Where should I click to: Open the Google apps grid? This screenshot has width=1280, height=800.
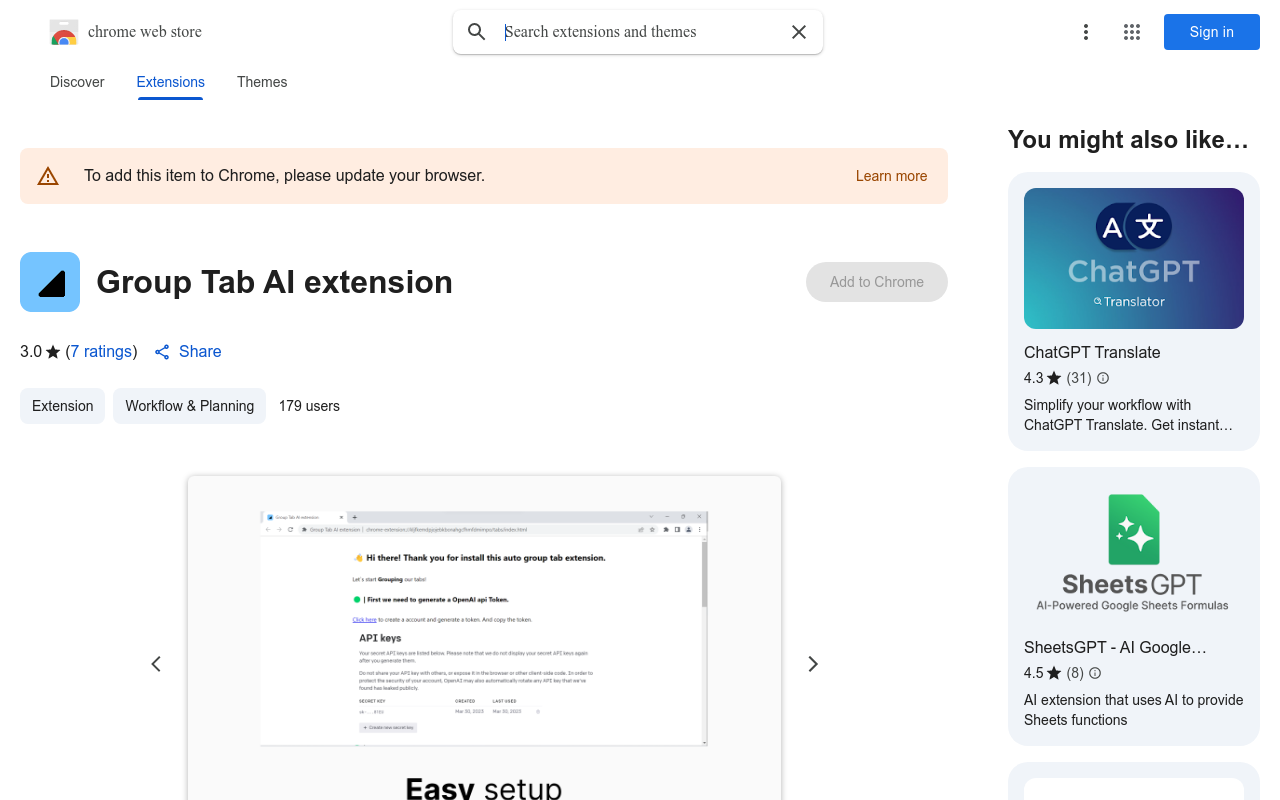pyautogui.click(x=1132, y=32)
